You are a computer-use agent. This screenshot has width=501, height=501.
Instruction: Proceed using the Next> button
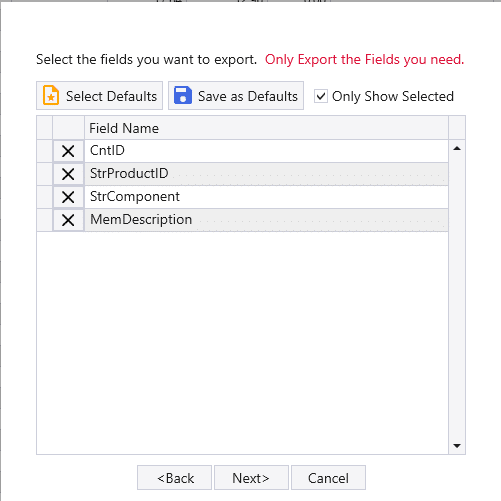point(251,478)
